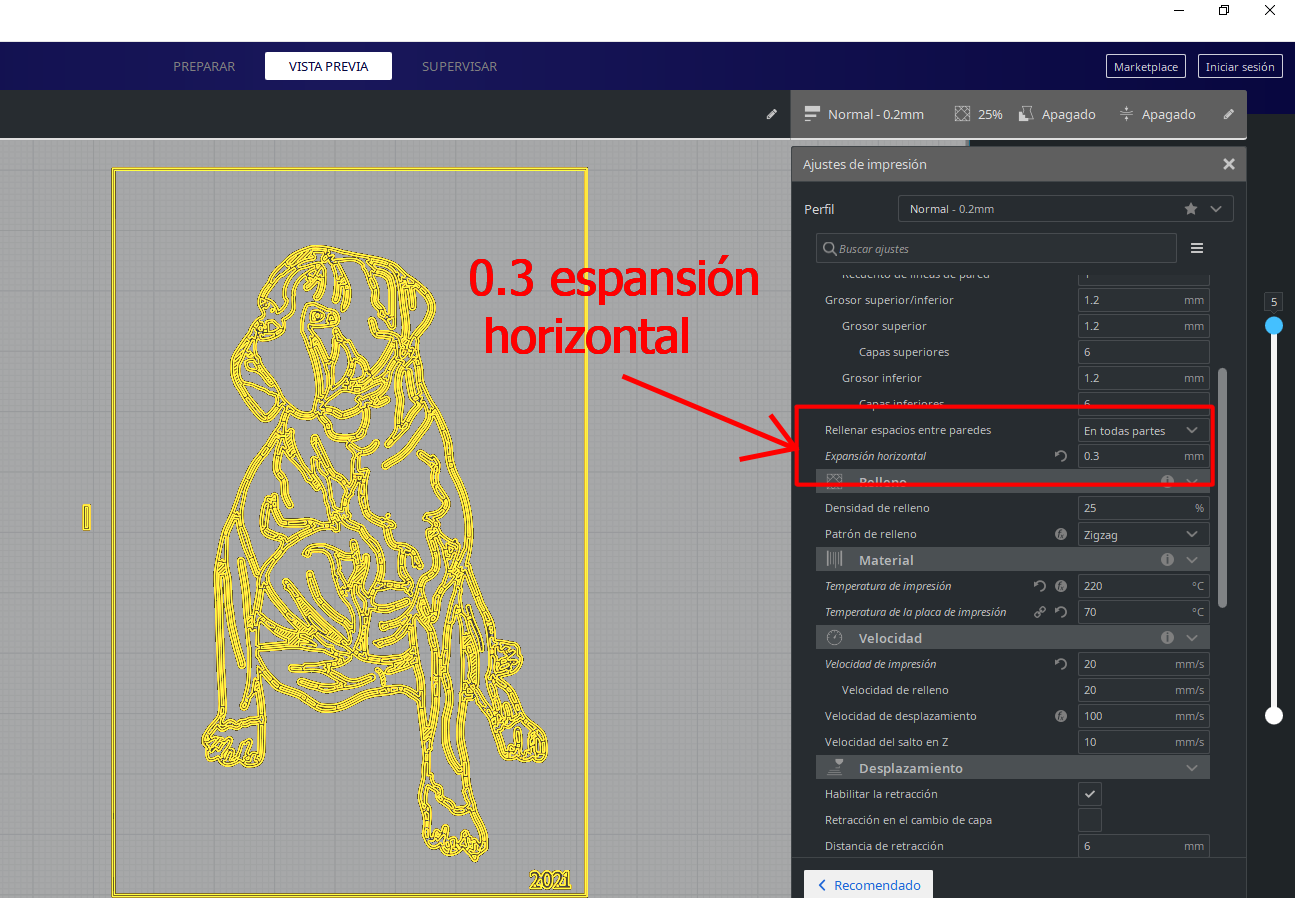Enable Retracción en el cambio de capa
Screen dimensions: 1295x898
[1089, 820]
